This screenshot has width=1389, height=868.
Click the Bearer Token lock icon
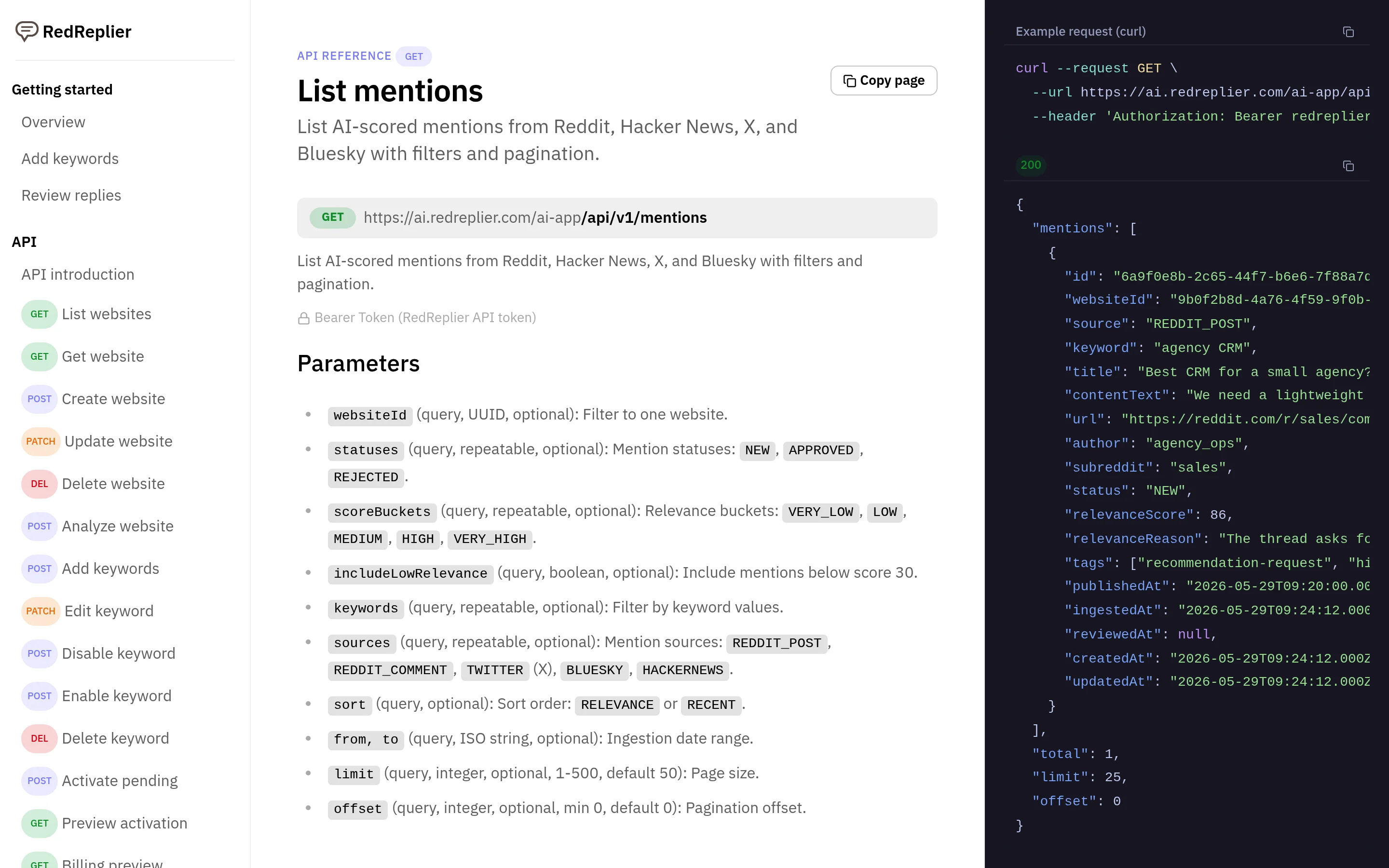pos(304,318)
